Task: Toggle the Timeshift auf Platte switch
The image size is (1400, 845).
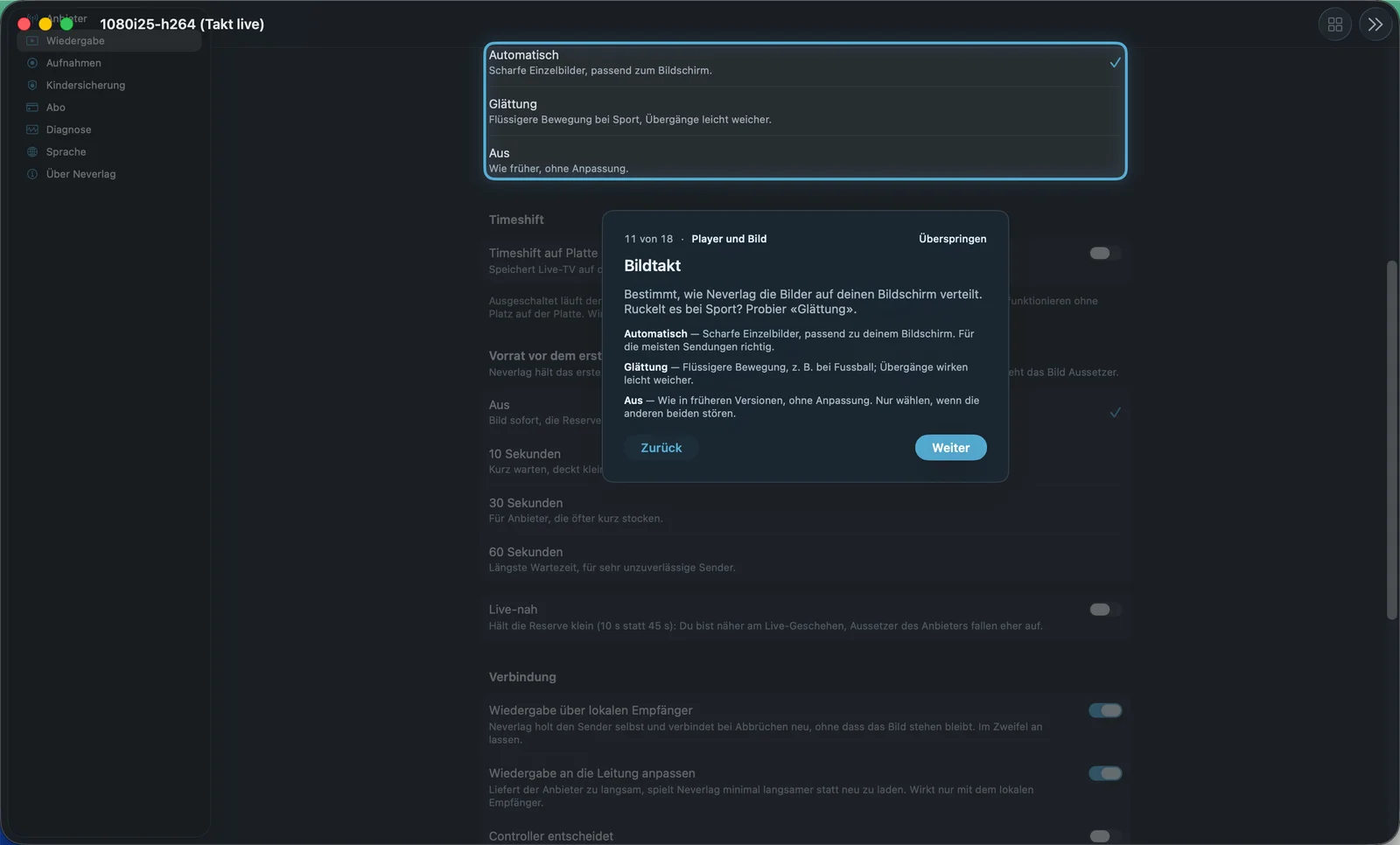Action: (x=1105, y=253)
